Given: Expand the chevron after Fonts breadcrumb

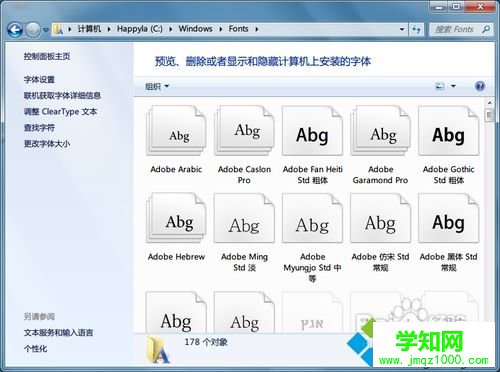Looking at the screenshot, I should click(256, 29).
